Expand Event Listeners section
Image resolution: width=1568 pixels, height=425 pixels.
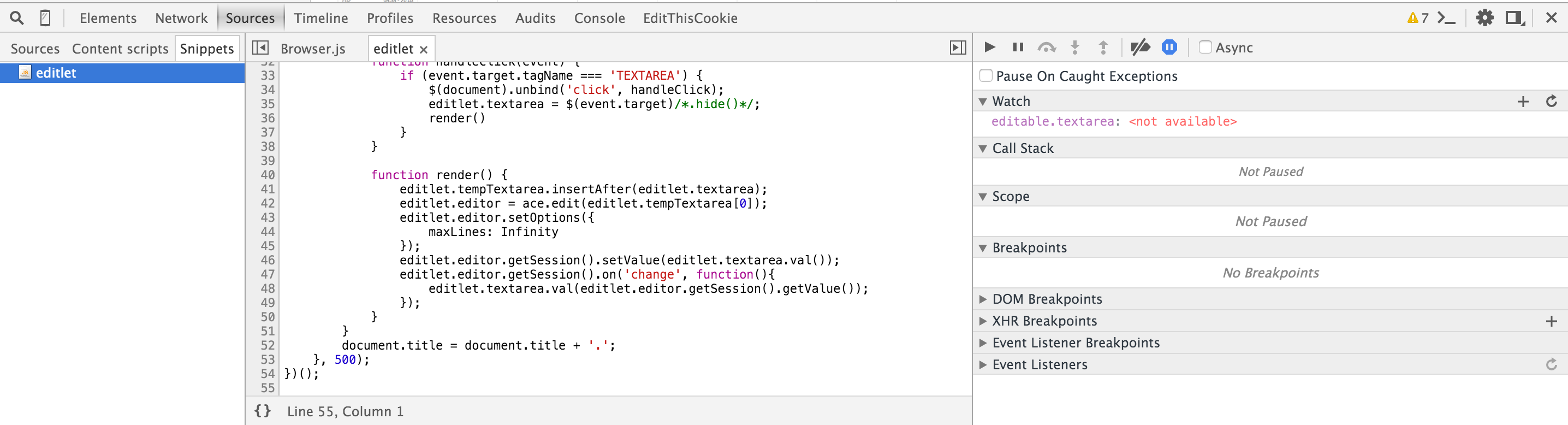click(x=982, y=365)
